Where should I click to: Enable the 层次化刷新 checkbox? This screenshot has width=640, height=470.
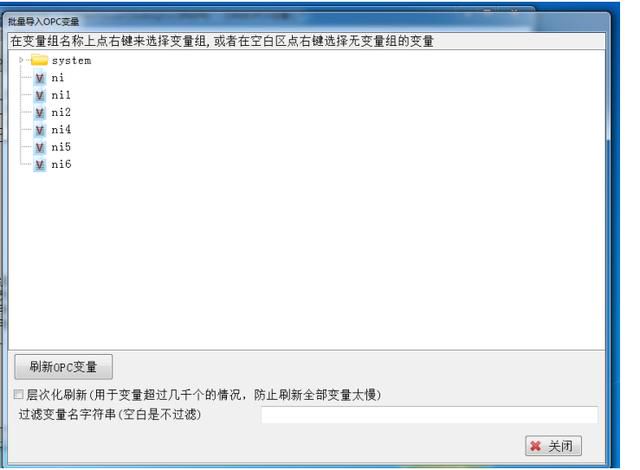click(18, 394)
